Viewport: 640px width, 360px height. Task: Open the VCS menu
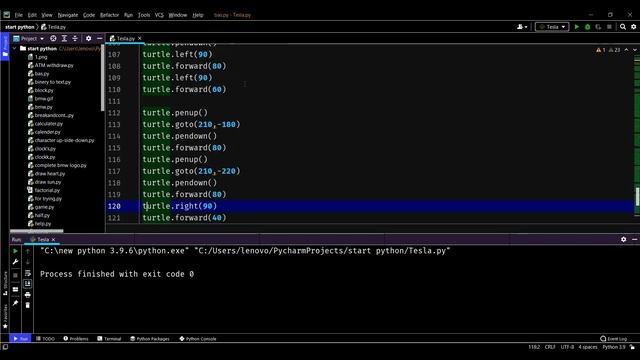(x=159, y=15)
